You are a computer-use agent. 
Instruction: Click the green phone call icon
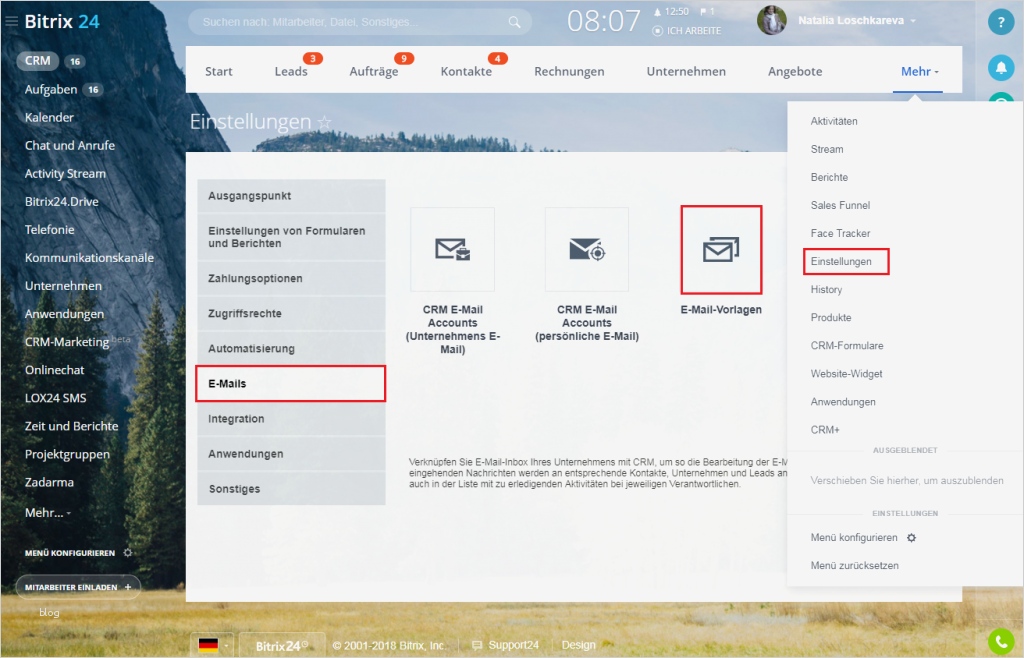pos(1000,641)
